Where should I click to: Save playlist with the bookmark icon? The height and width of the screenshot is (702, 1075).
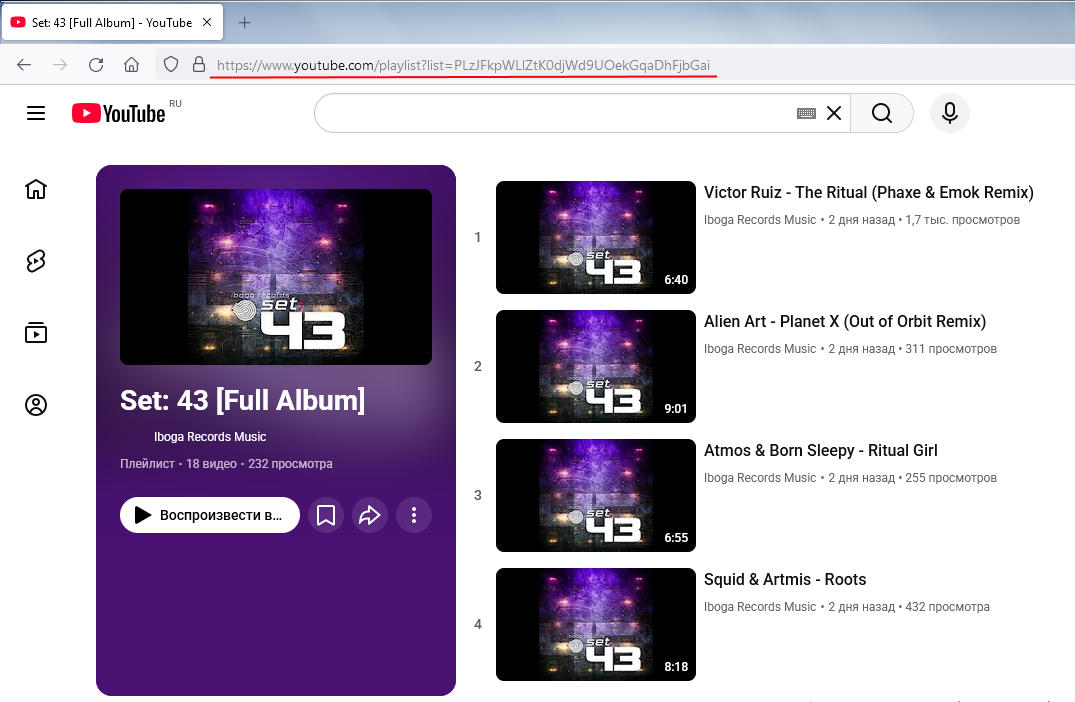[x=325, y=515]
